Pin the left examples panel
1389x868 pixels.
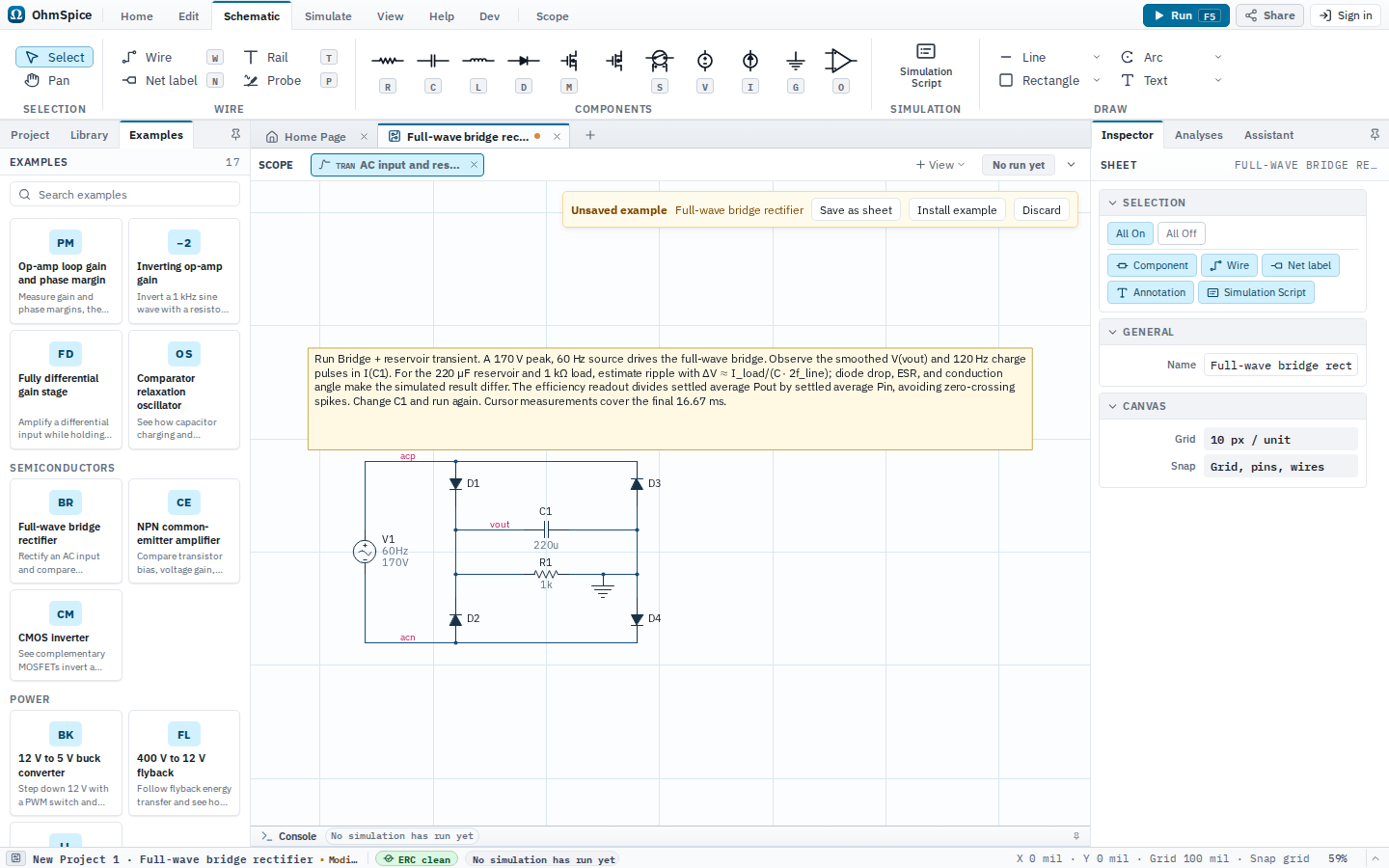pos(235,135)
